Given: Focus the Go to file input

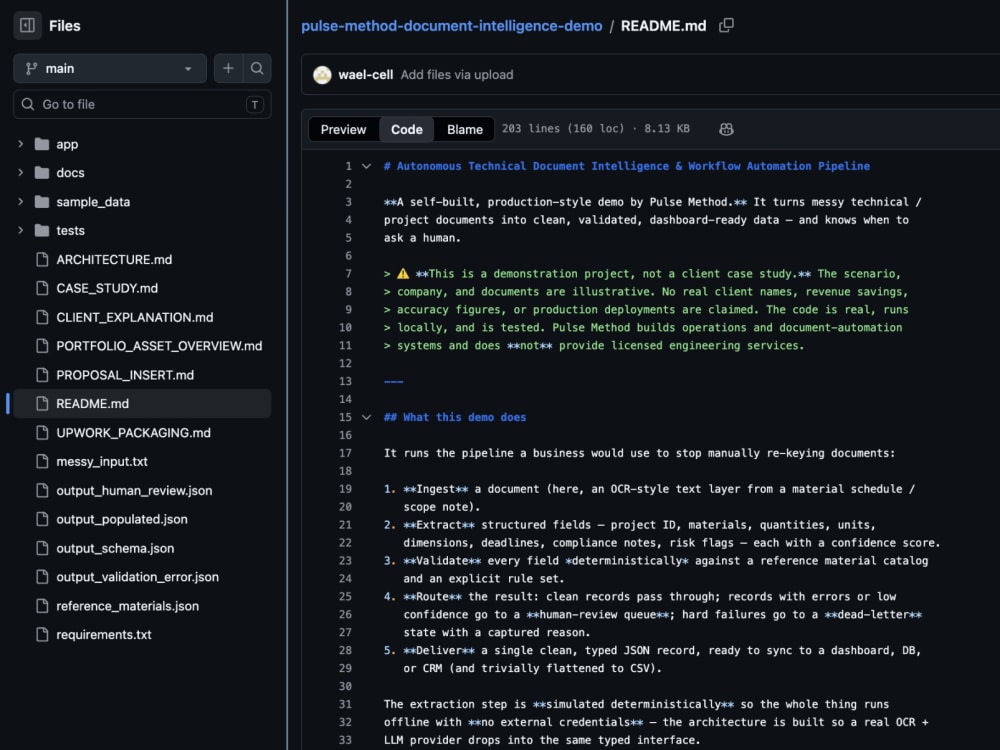Looking at the screenshot, I should [x=142, y=104].
